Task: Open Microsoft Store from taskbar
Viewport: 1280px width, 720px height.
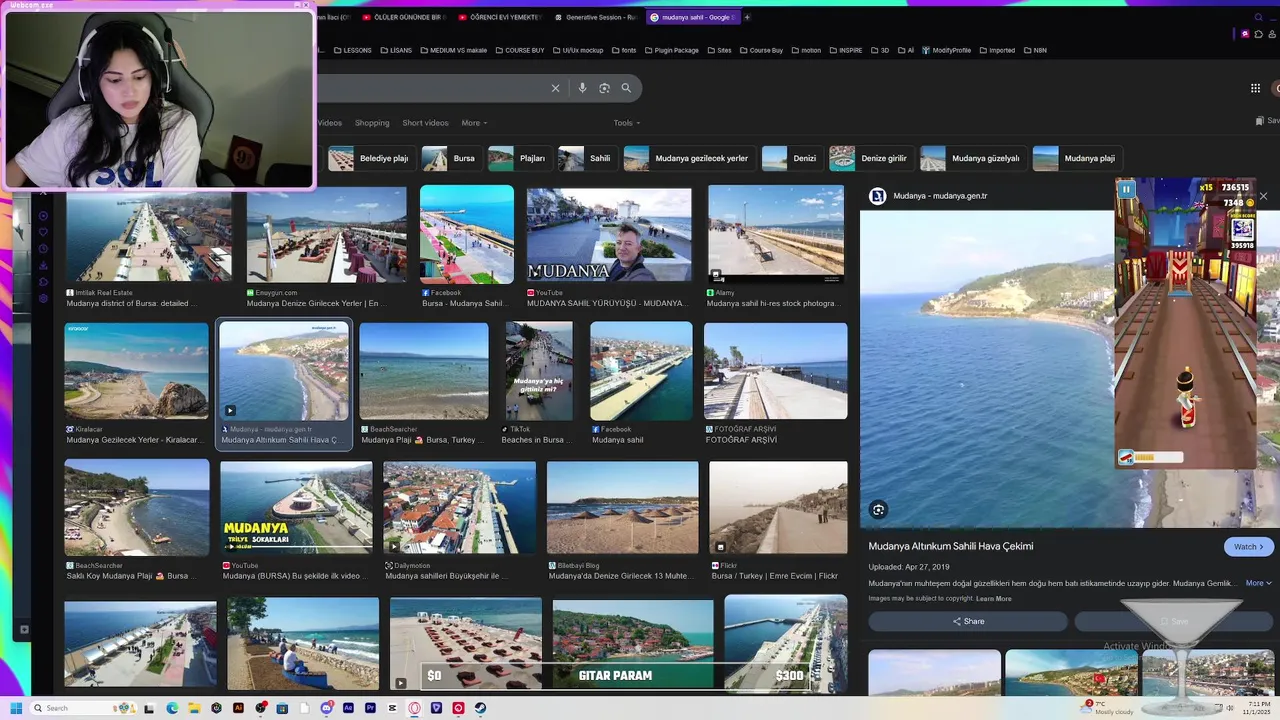Action: tap(282, 708)
